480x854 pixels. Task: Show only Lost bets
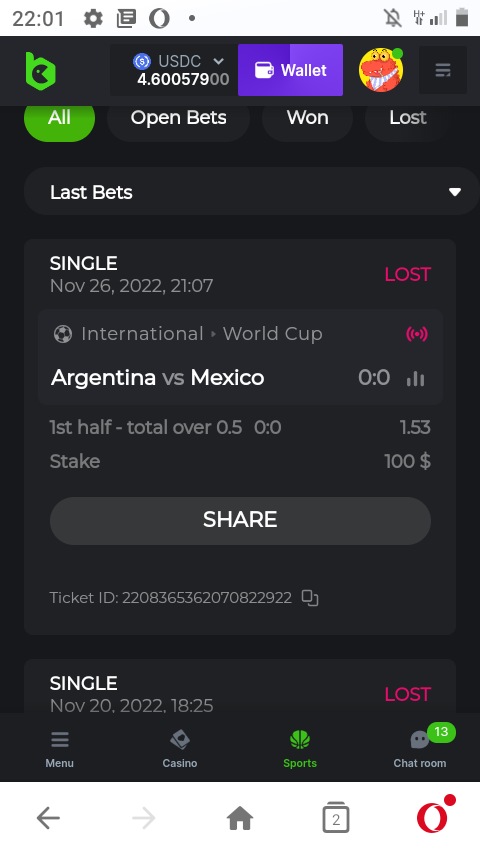408,118
